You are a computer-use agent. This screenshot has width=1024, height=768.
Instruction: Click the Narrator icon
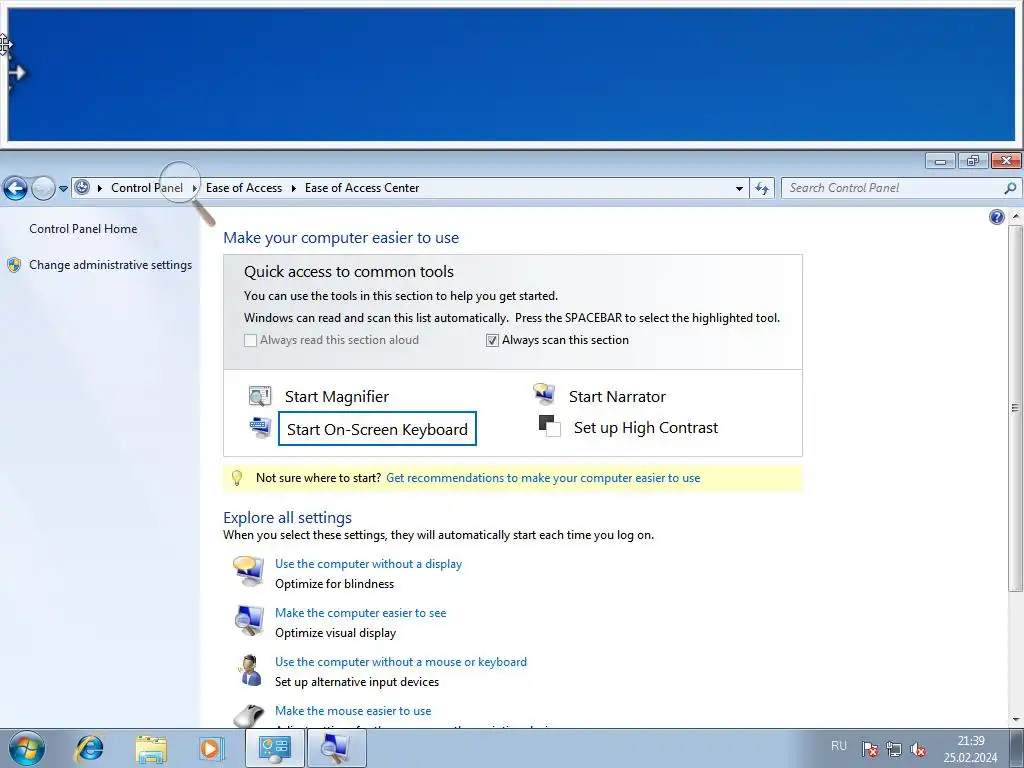[x=544, y=394]
